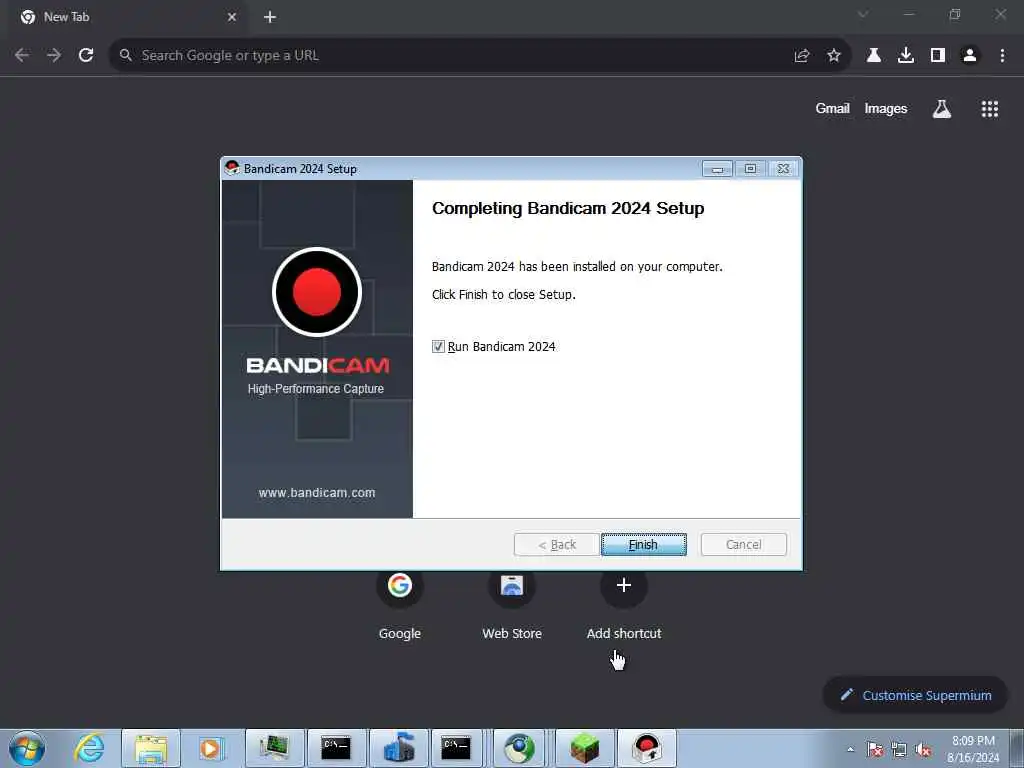1024x768 pixels.
Task: Click the Back button in Setup
Action: pyautogui.click(x=556, y=544)
